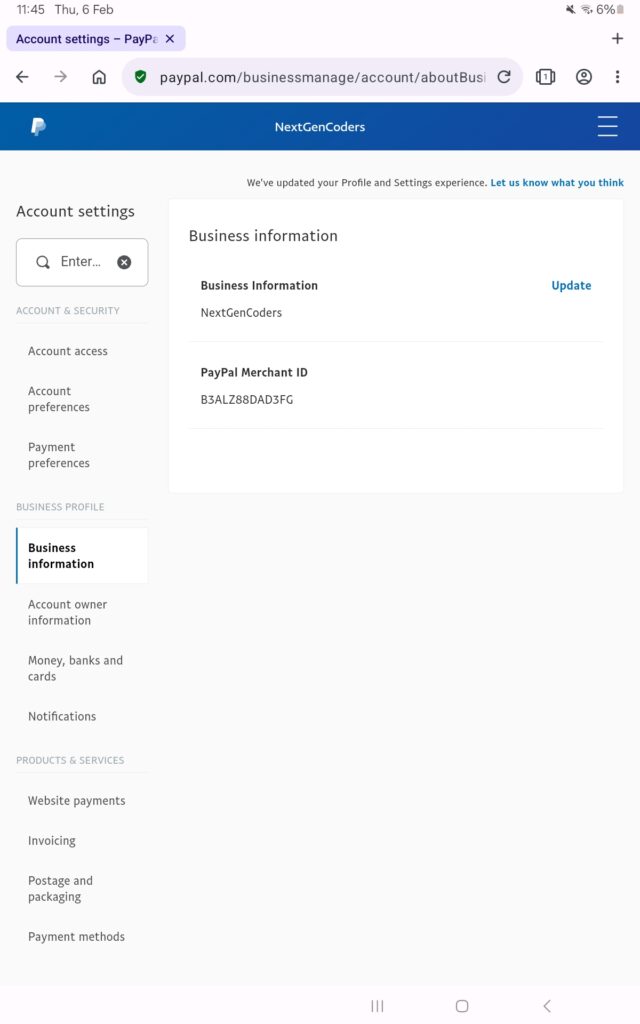Open Website payments settings
The height and width of the screenshot is (1024, 640).
[77, 801]
